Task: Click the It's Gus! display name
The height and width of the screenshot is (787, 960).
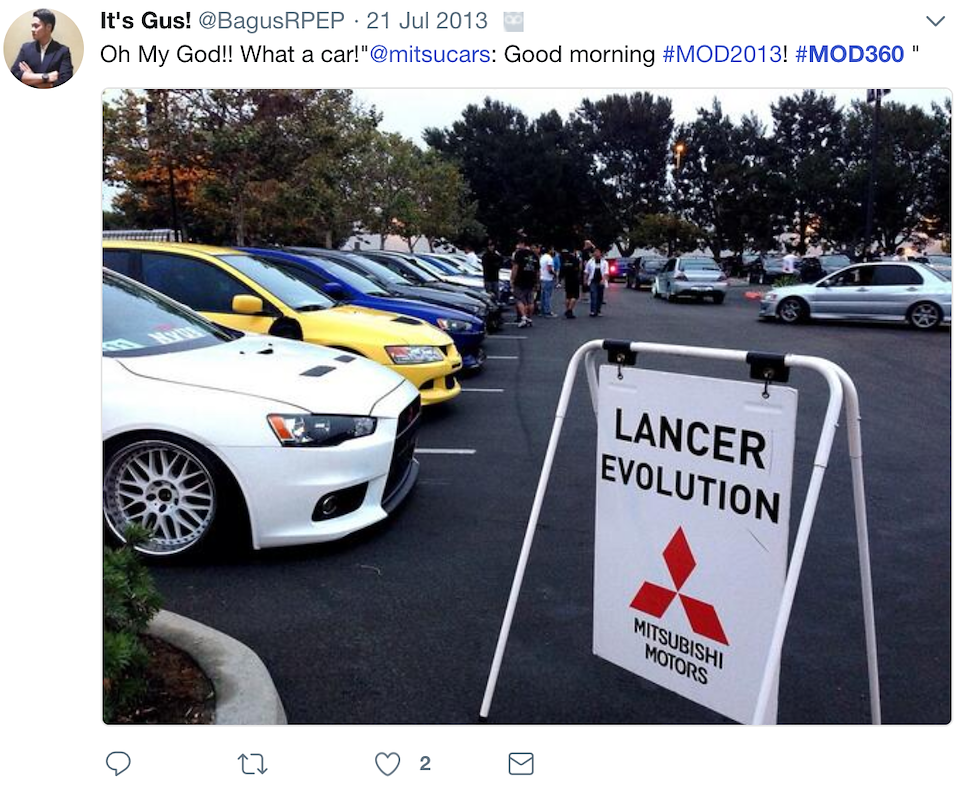Action: click(x=146, y=21)
